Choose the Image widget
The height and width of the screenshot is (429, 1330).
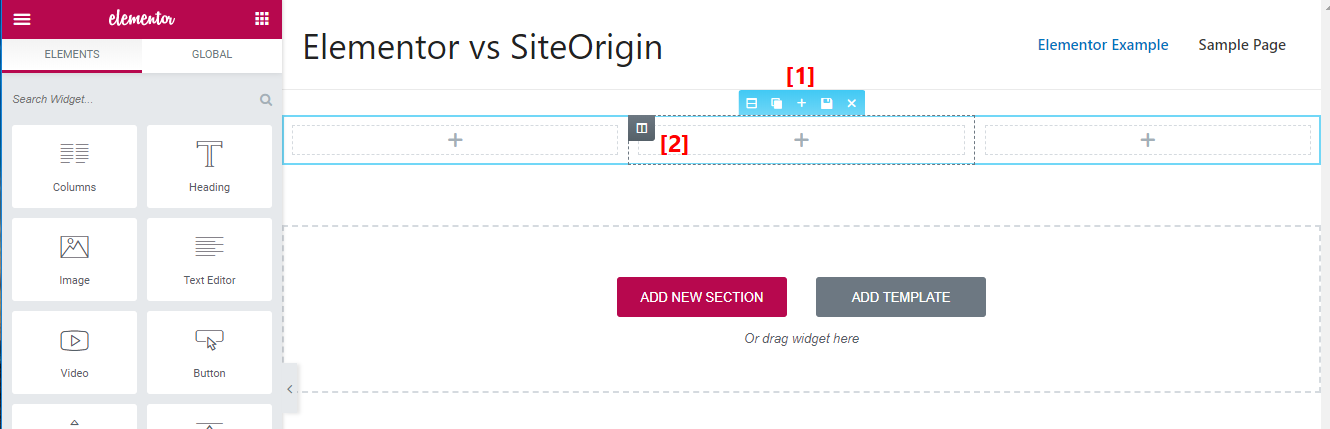(75, 259)
